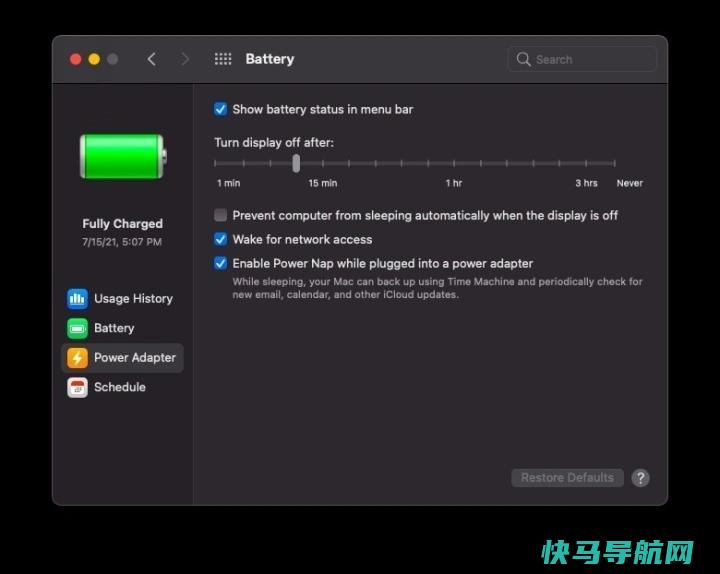Switch to Usage History pane
This screenshot has height=574, width=720.
pos(134,299)
